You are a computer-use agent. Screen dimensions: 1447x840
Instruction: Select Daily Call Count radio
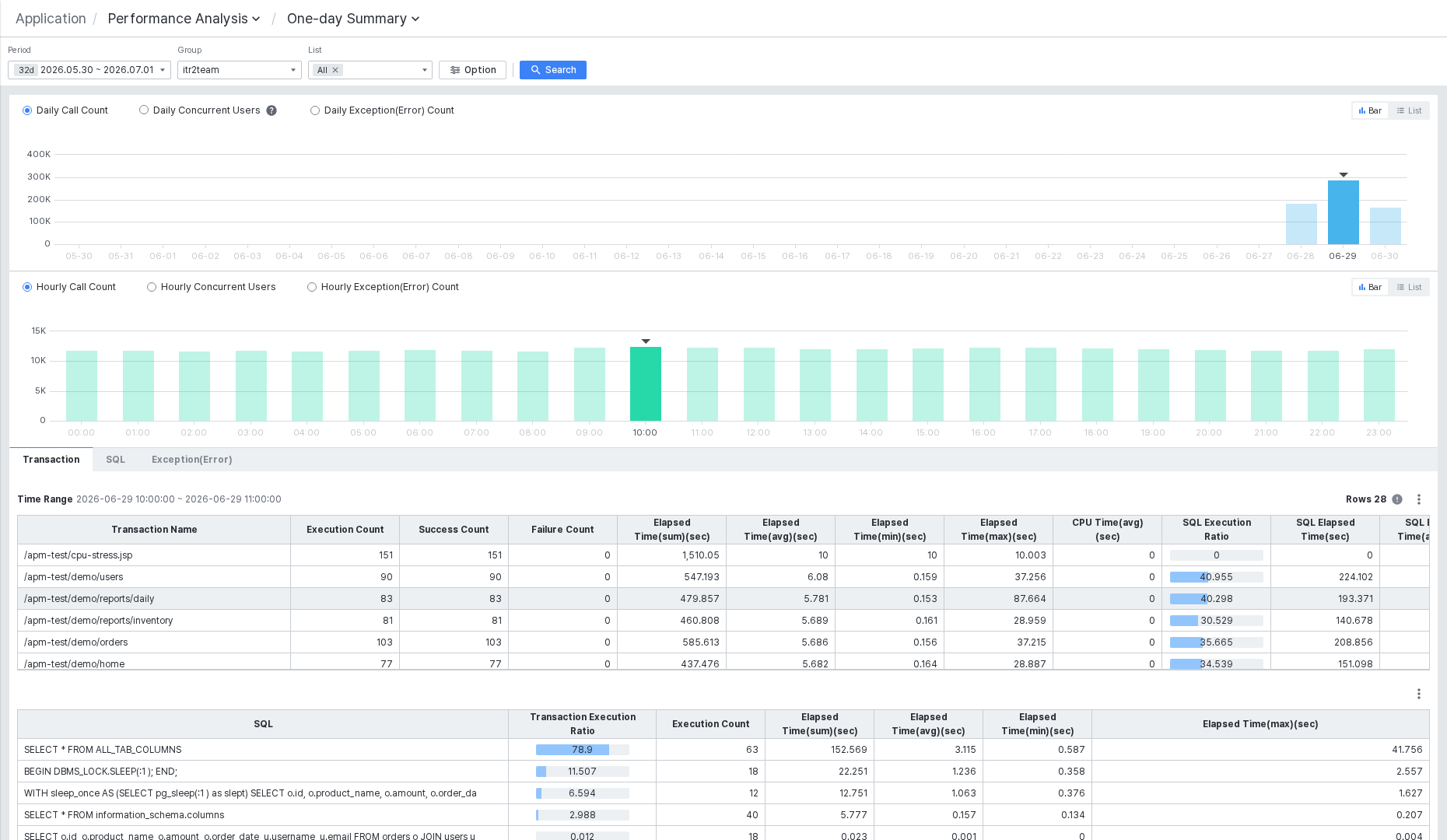click(x=27, y=110)
